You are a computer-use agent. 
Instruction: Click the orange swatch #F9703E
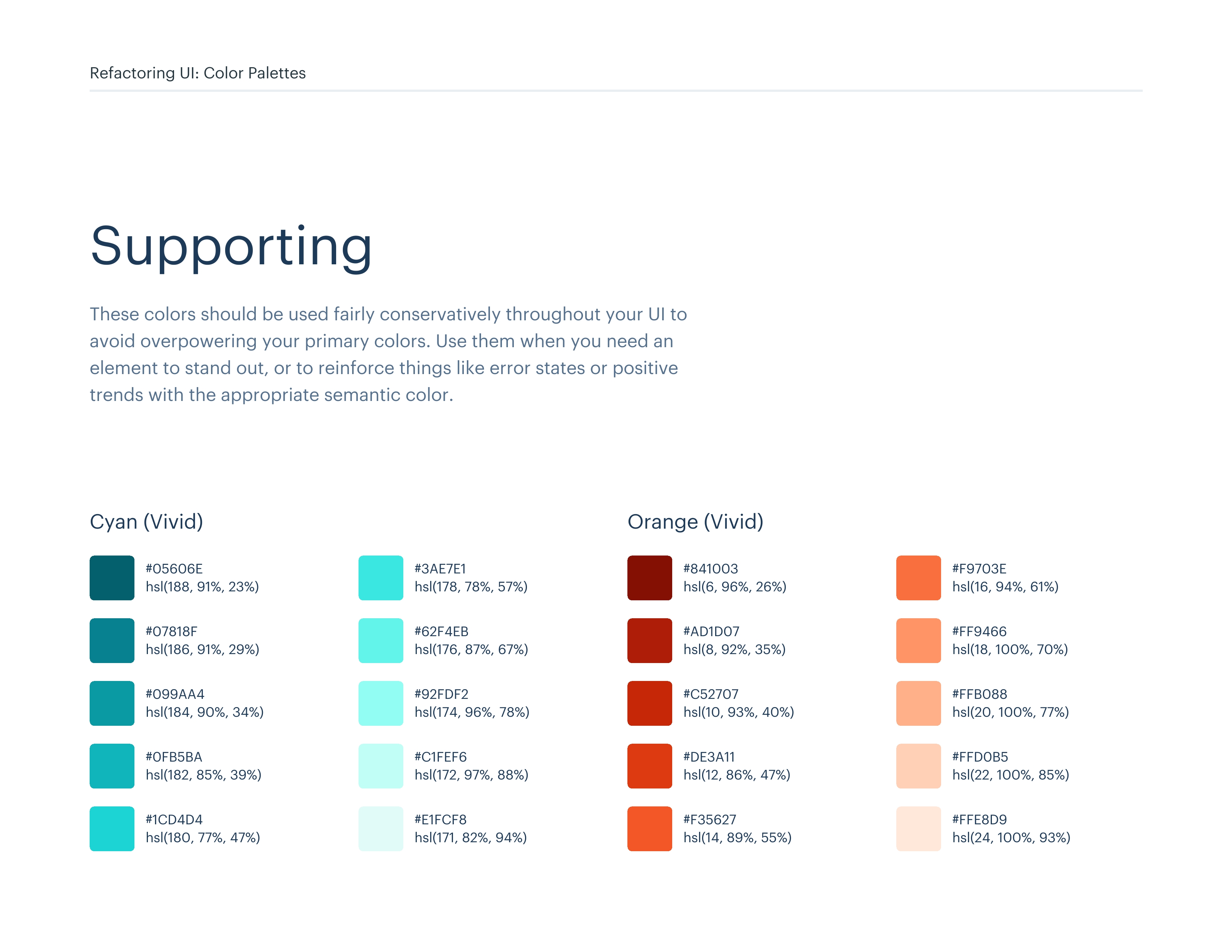(x=918, y=578)
